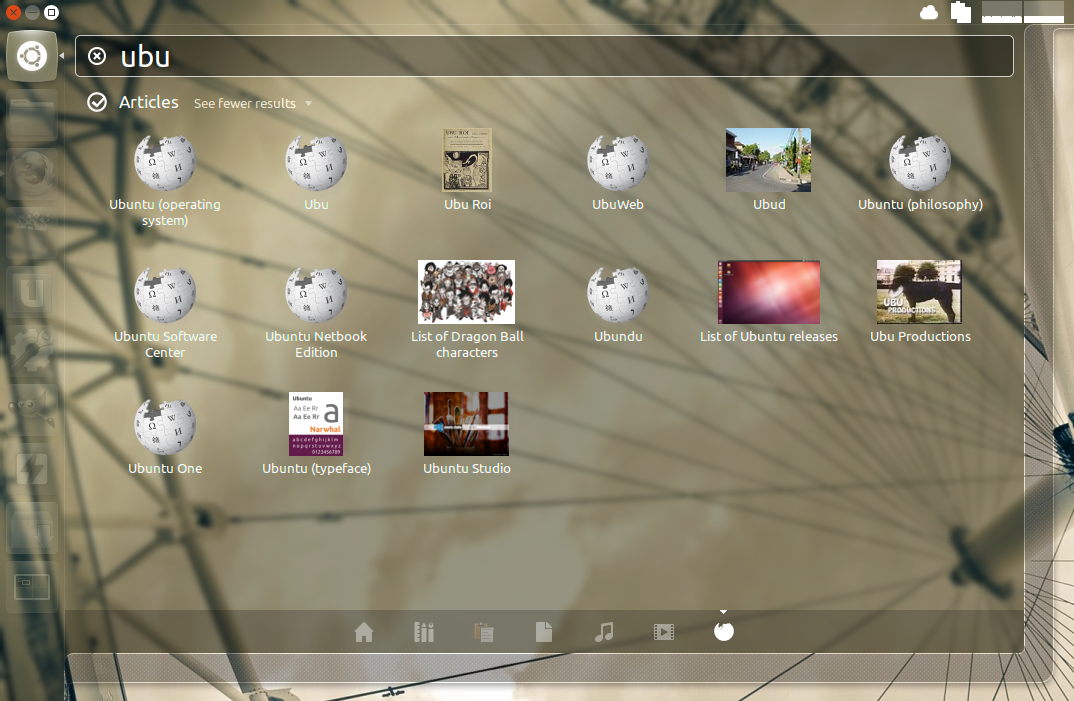Collapse results via 'See fewer results'
Viewport: 1074px width, 701px height.
click(x=253, y=103)
